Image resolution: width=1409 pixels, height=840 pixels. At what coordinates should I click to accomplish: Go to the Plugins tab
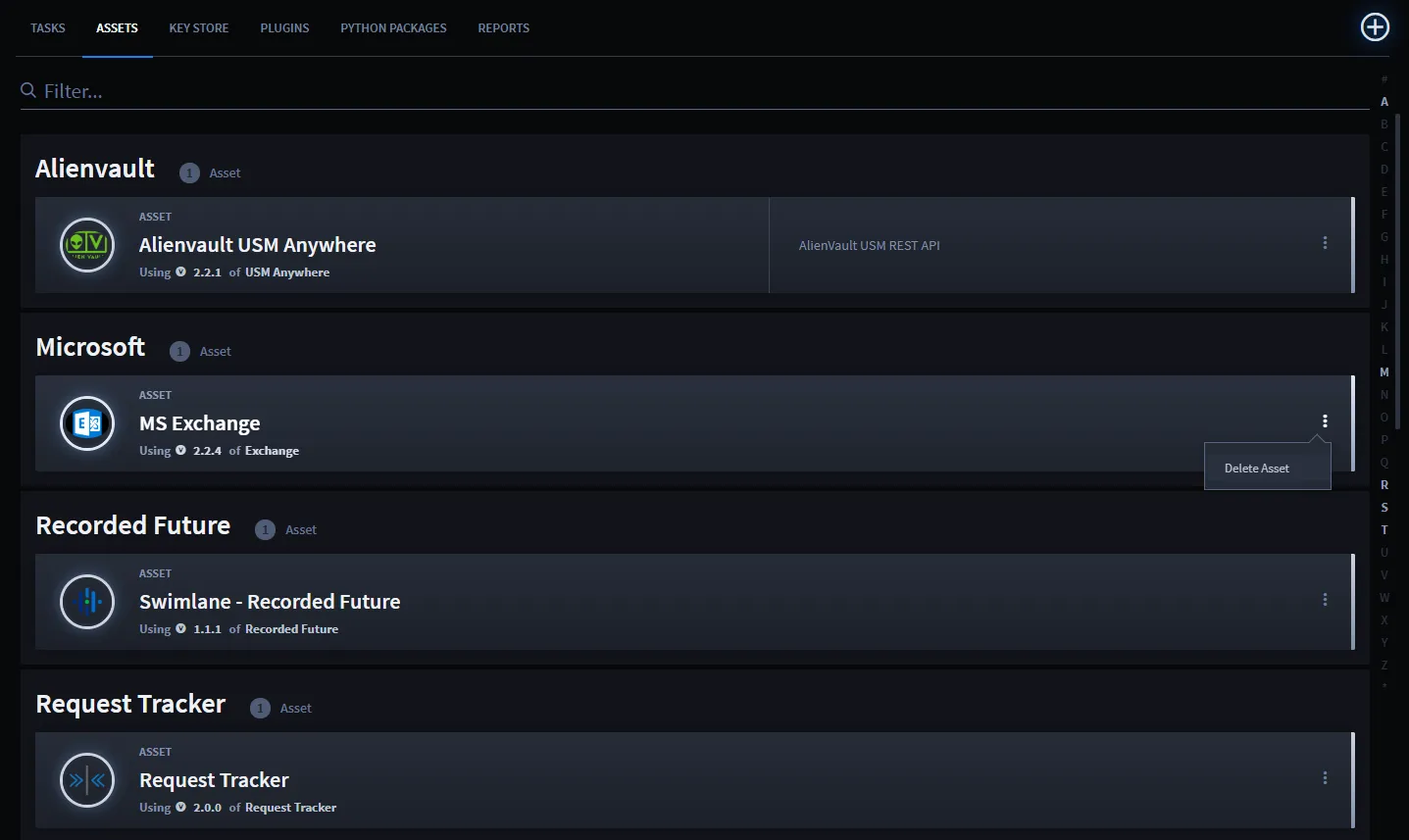(284, 28)
